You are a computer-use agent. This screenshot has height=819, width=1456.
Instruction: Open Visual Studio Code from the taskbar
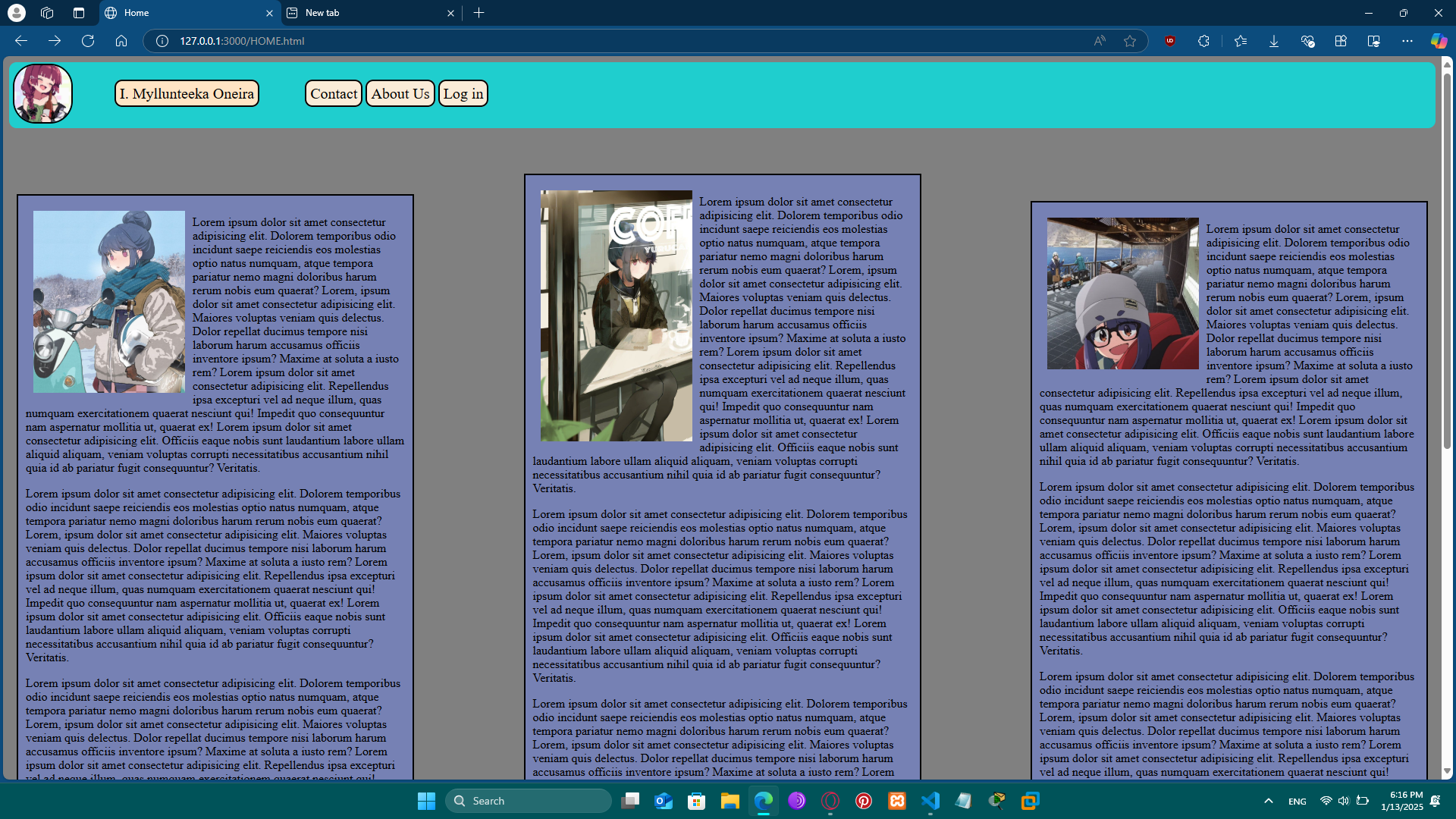pyautogui.click(x=930, y=801)
